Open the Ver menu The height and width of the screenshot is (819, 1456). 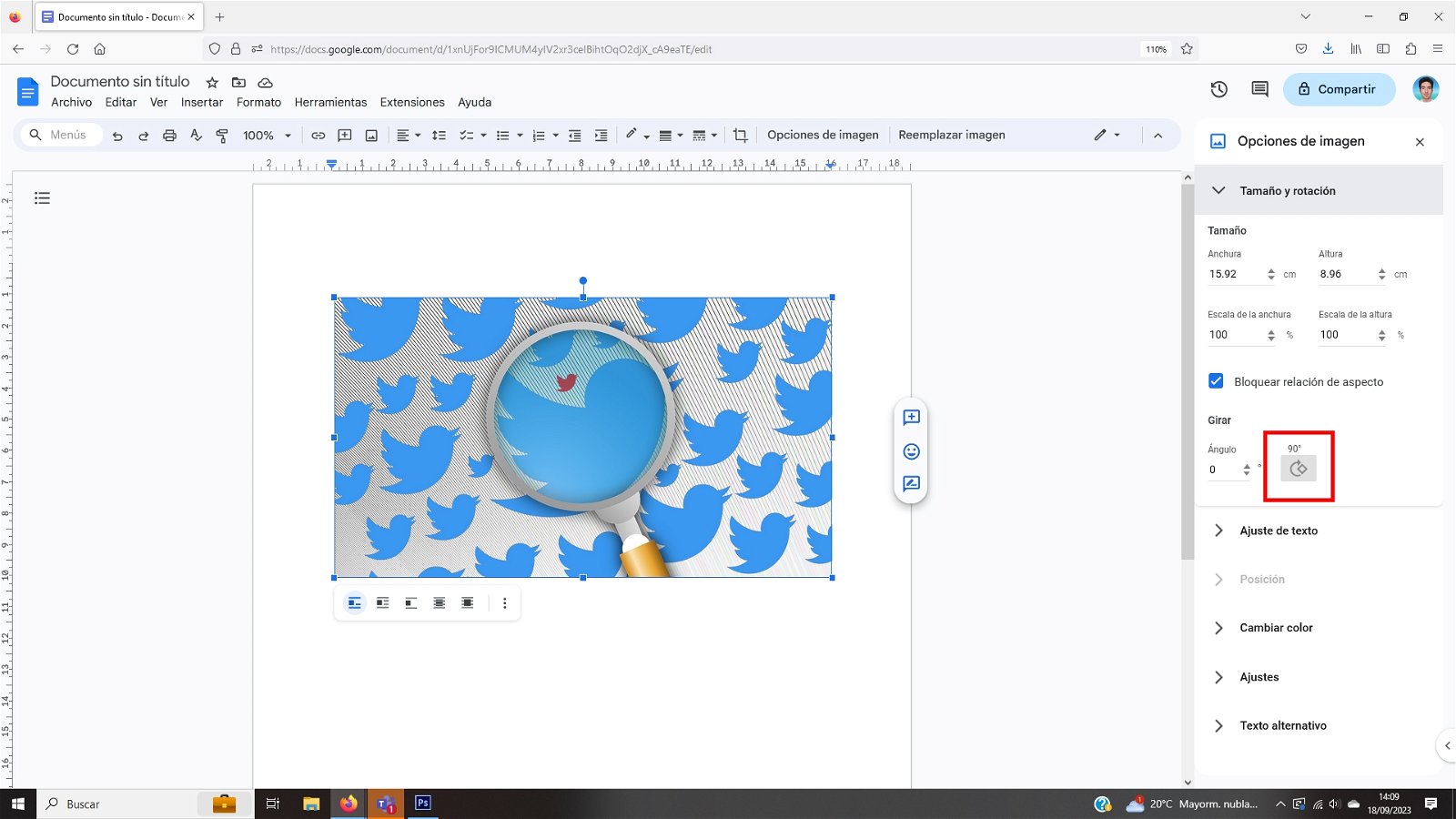(x=158, y=103)
